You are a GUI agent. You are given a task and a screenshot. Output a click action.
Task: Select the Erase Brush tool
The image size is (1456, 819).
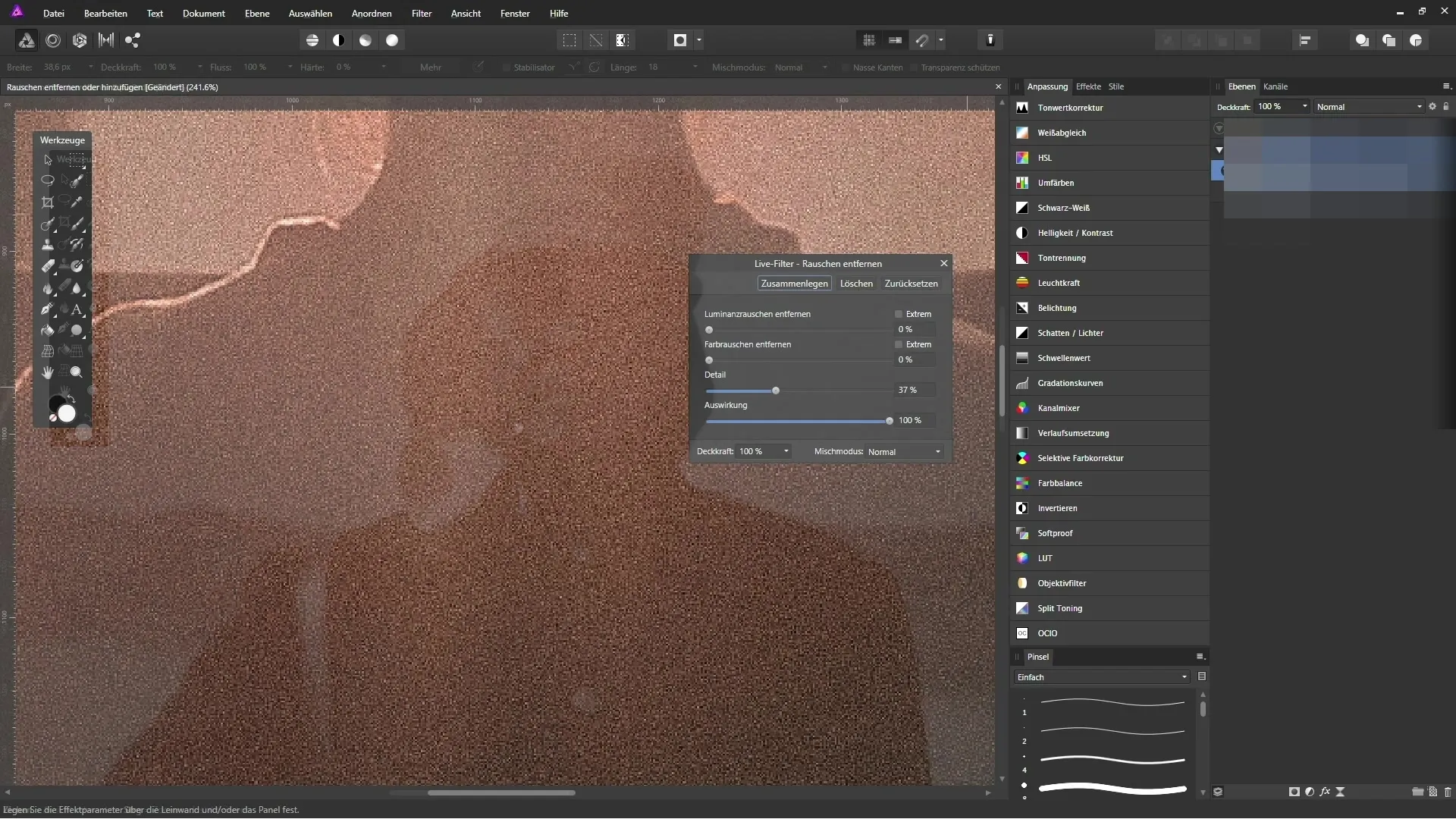[48, 265]
